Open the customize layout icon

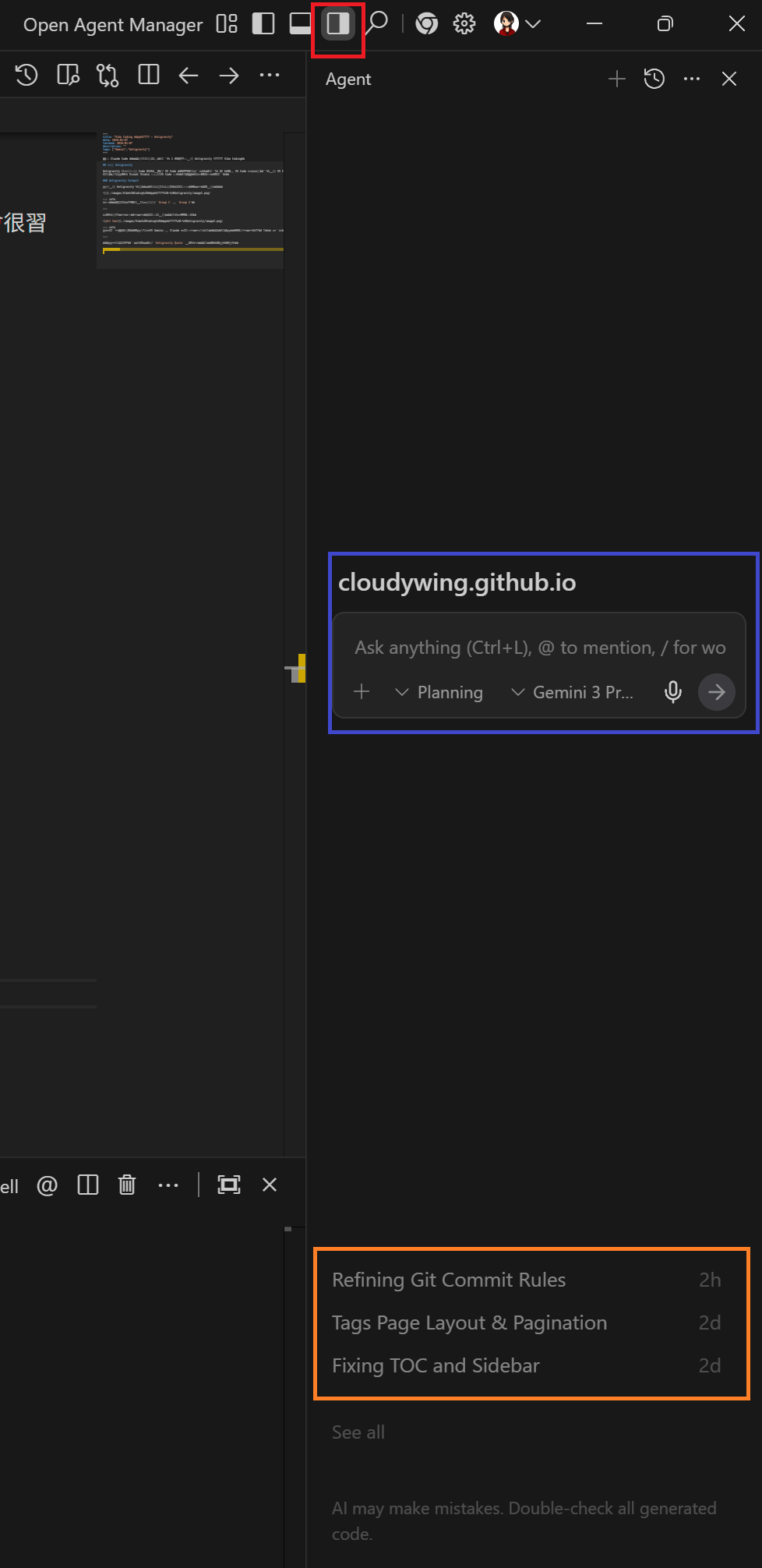227,24
